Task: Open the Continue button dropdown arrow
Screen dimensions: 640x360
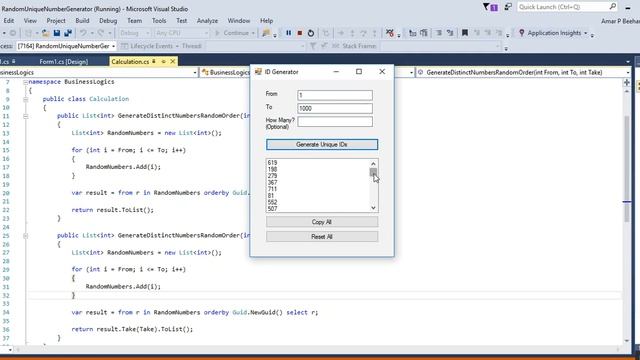Action: 253,33
